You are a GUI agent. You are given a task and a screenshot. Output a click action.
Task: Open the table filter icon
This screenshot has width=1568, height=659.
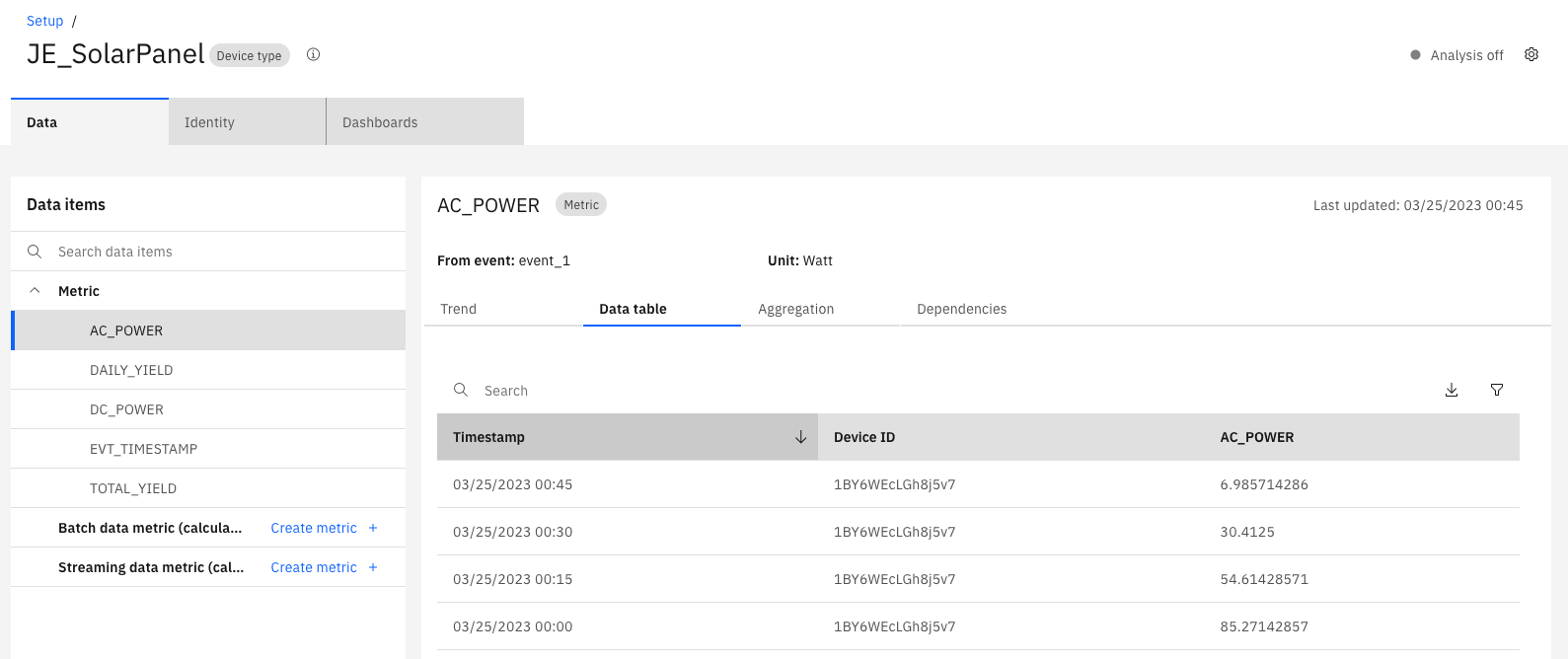pyautogui.click(x=1497, y=390)
